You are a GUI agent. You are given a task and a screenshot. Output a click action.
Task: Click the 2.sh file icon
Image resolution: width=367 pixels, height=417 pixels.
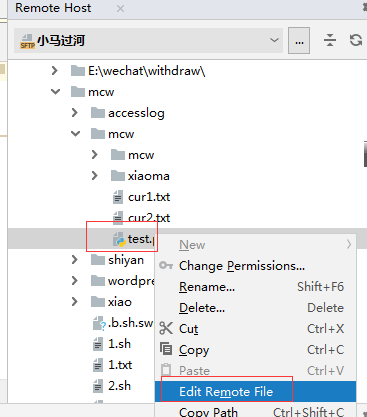(x=98, y=386)
